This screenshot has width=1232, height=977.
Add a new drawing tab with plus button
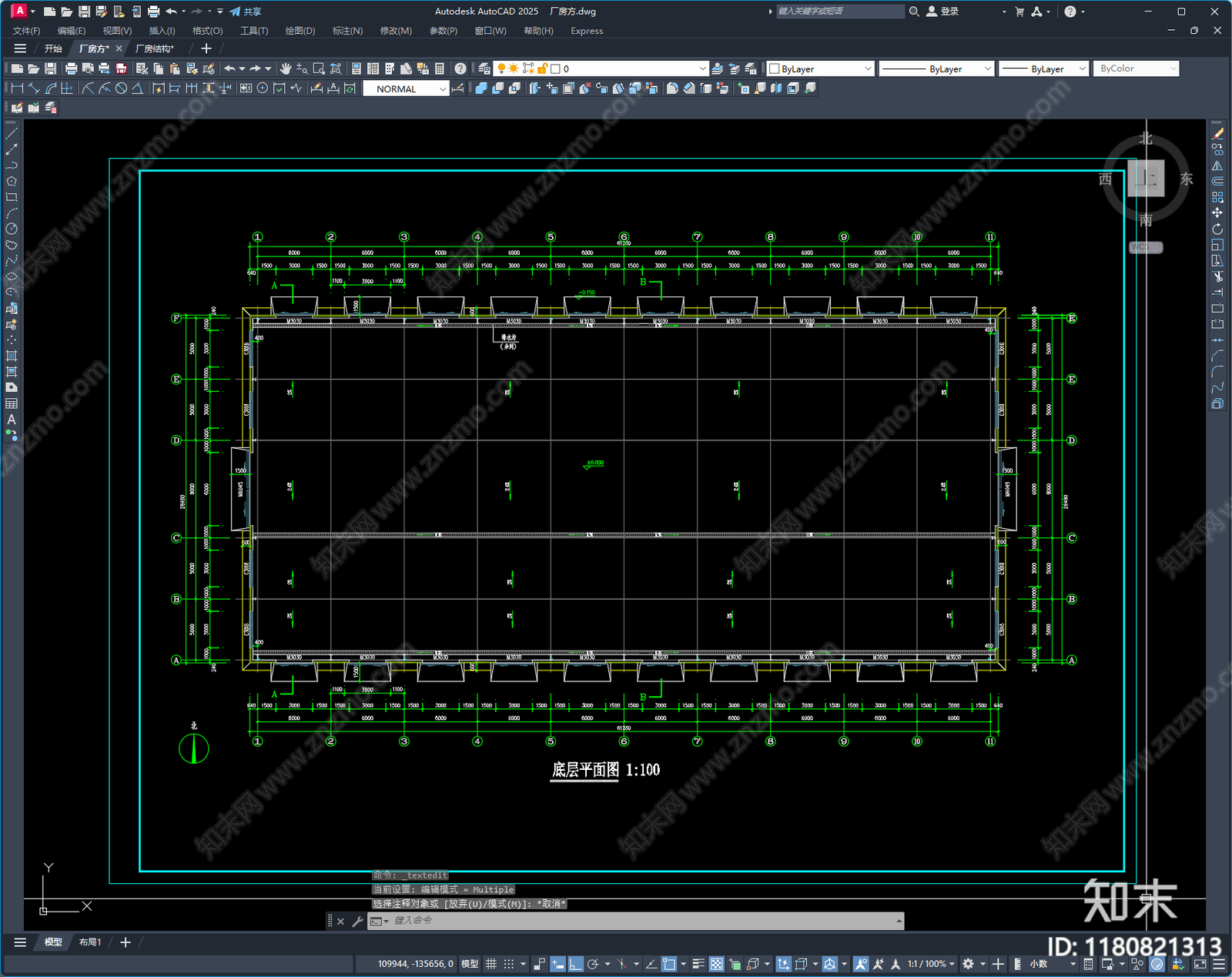pos(206,49)
